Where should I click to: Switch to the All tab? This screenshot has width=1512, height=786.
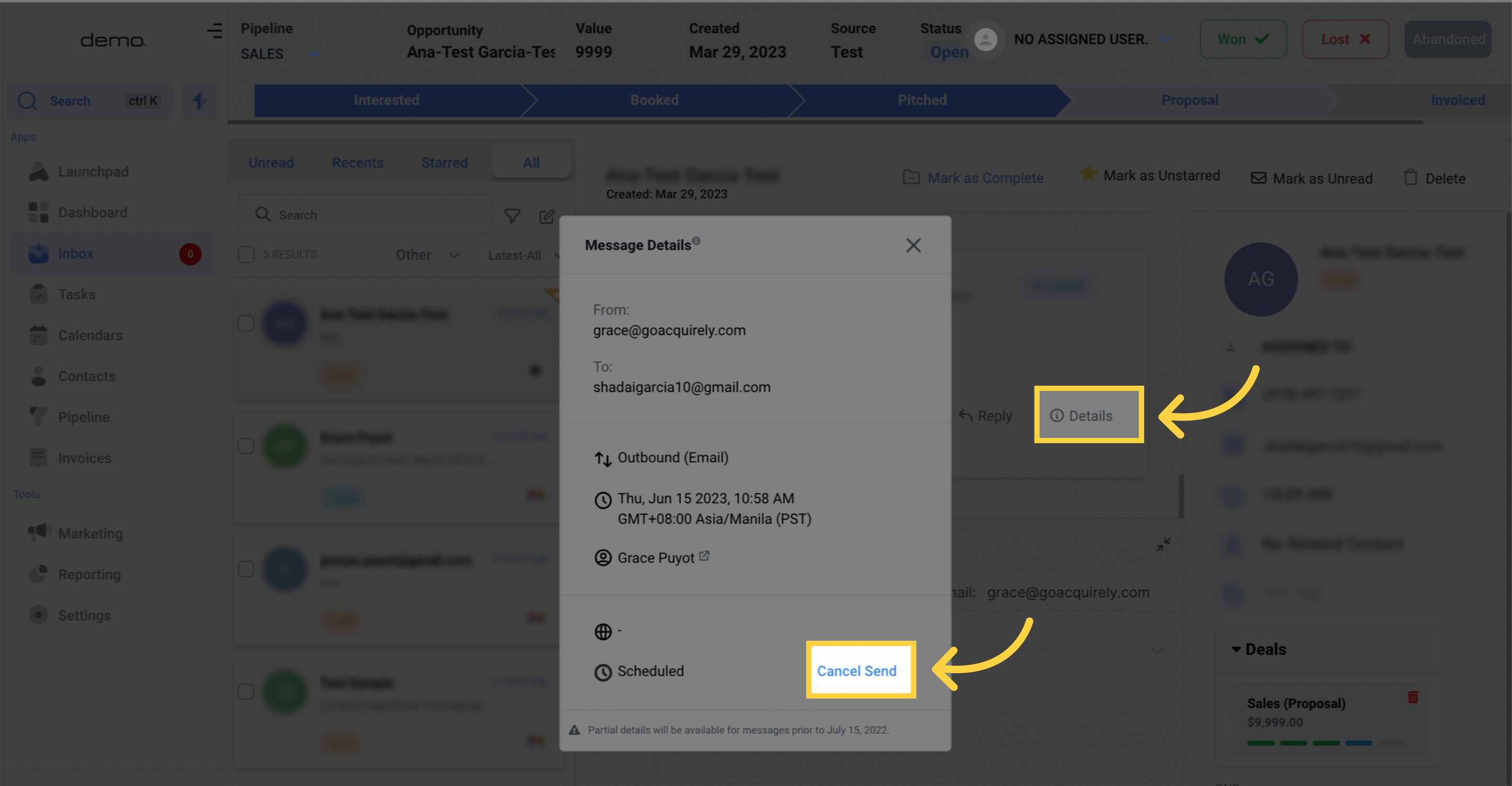click(x=531, y=163)
